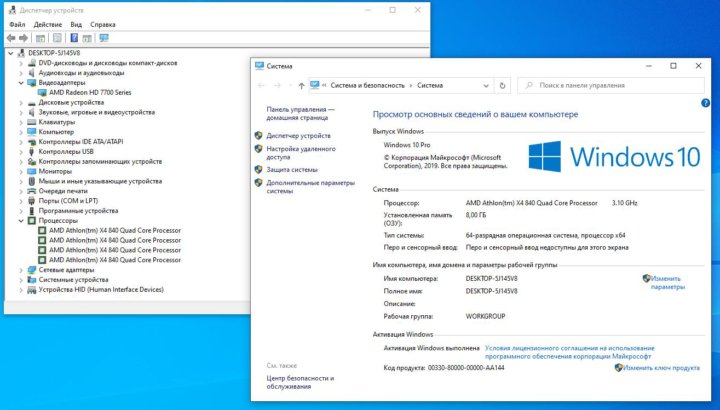The image size is (720, 410).
Task: Click the back arrow in Device Manager toolbar
Action: 10,38
